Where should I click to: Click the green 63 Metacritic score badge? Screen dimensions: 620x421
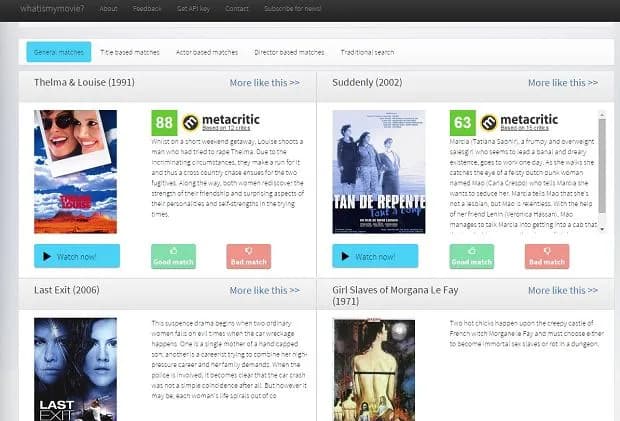(462, 123)
